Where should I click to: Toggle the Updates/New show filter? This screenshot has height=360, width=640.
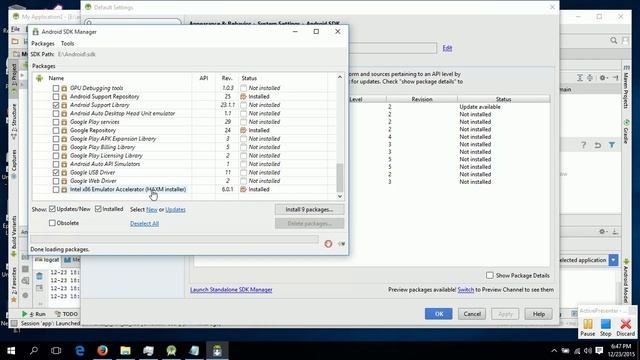52,209
